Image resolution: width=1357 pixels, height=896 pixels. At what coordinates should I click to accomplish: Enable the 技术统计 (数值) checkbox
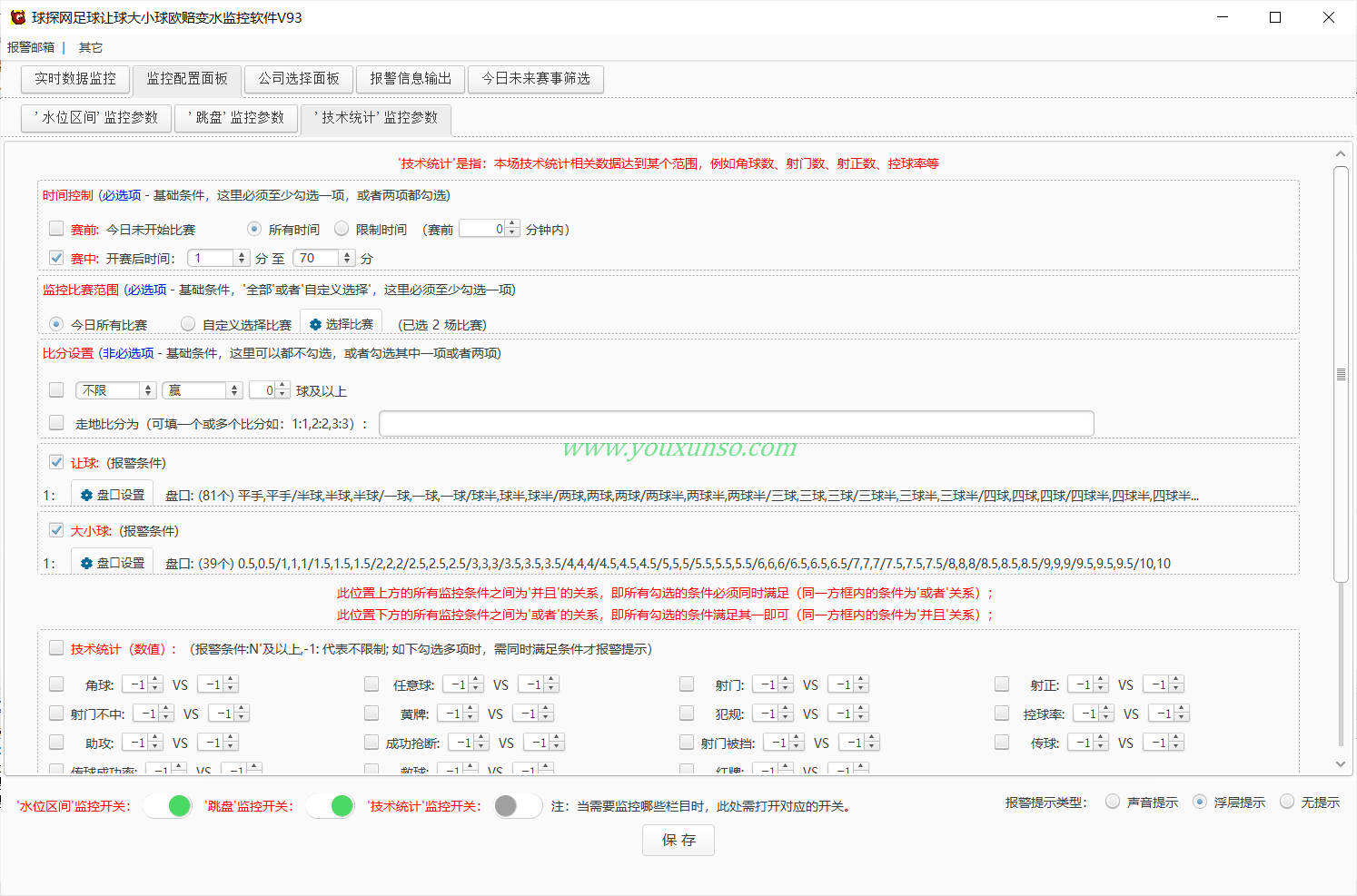coord(56,648)
